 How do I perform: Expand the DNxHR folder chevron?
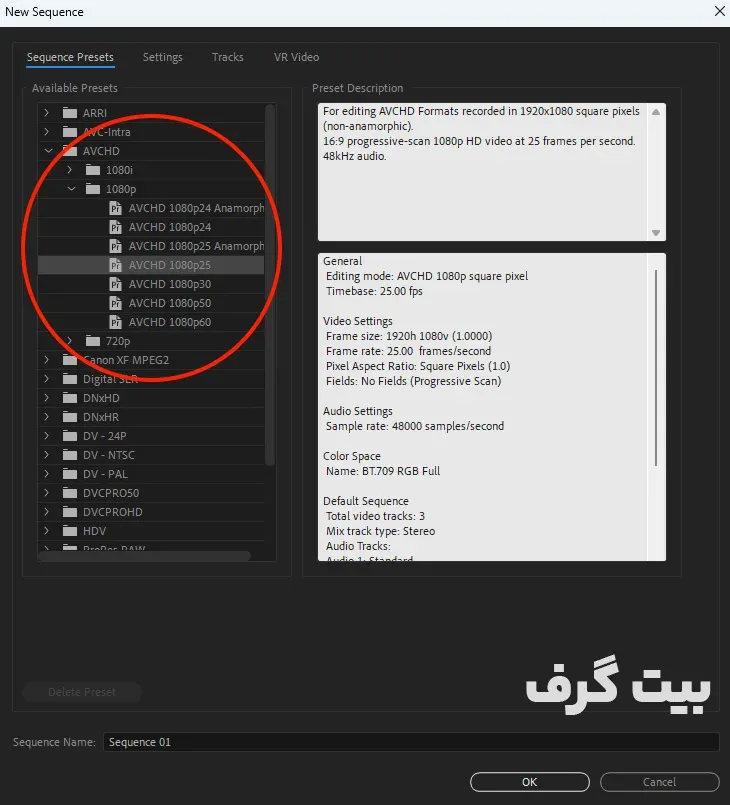pos(47,417)
